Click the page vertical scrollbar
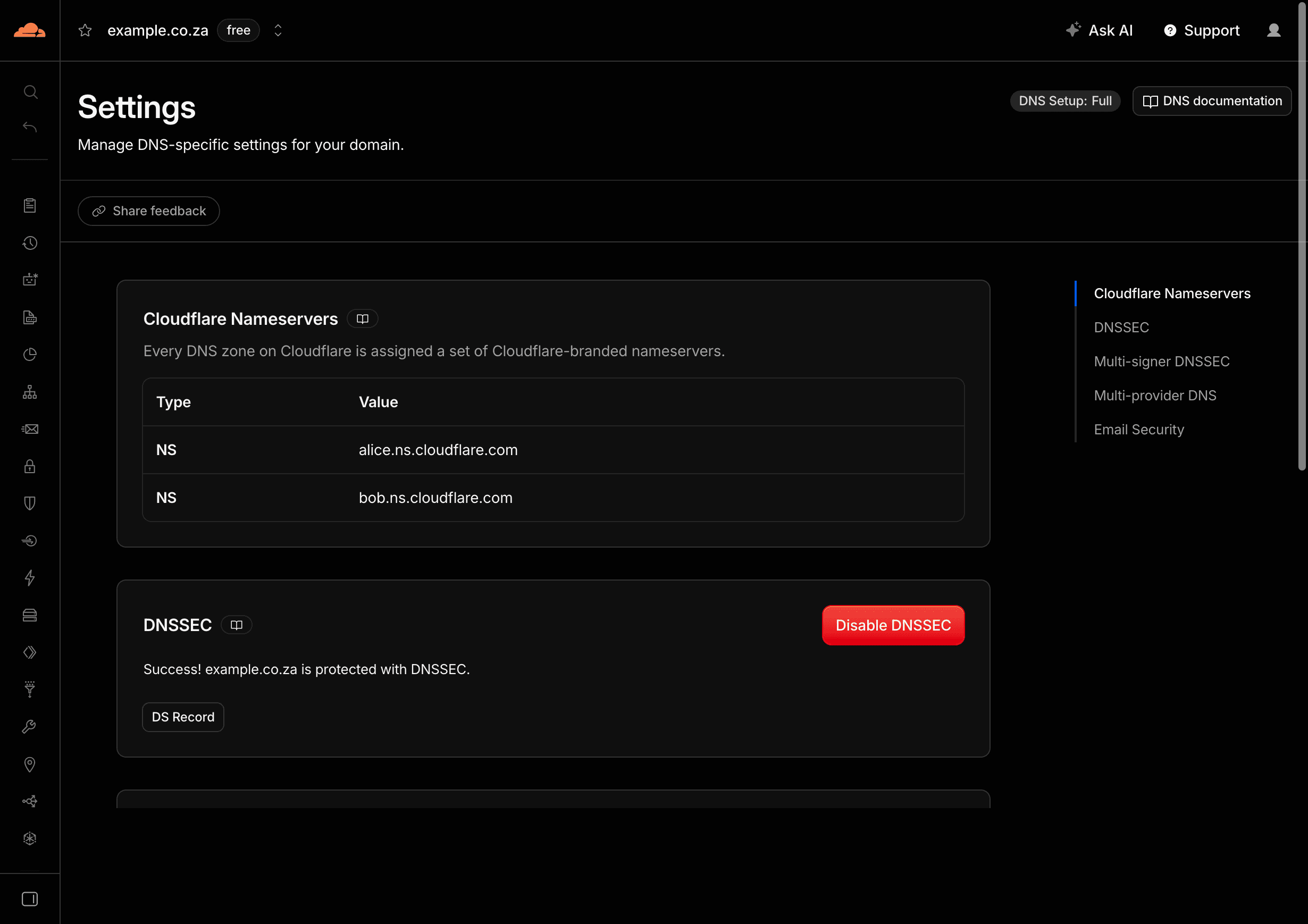Screen dimensions: 1308x924 pos(1302,236)
